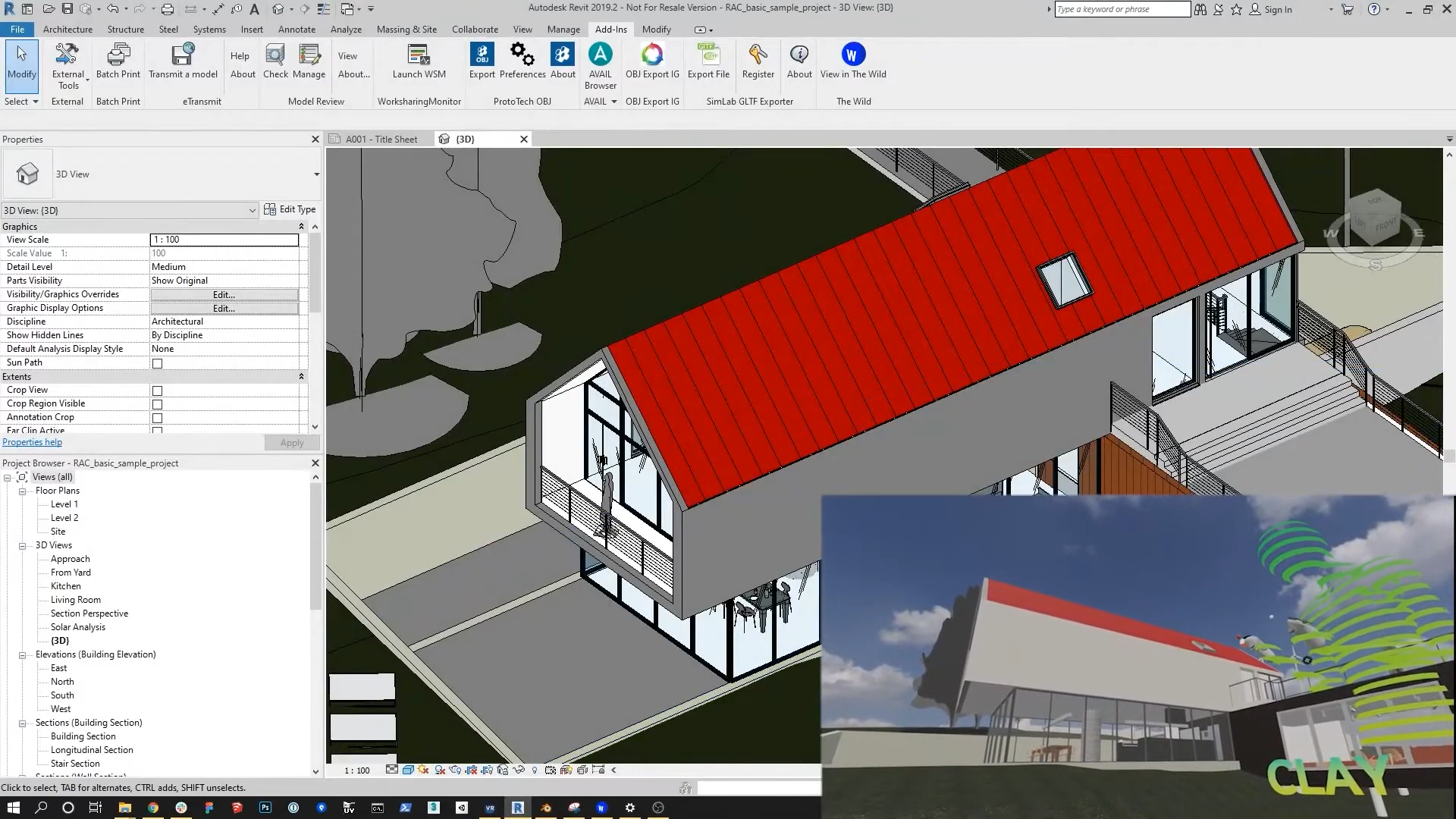Image resolution: width=1456 pixels, height=819 pixels.
Task: Click the Batch Print icon
Action: pos(118,55)
